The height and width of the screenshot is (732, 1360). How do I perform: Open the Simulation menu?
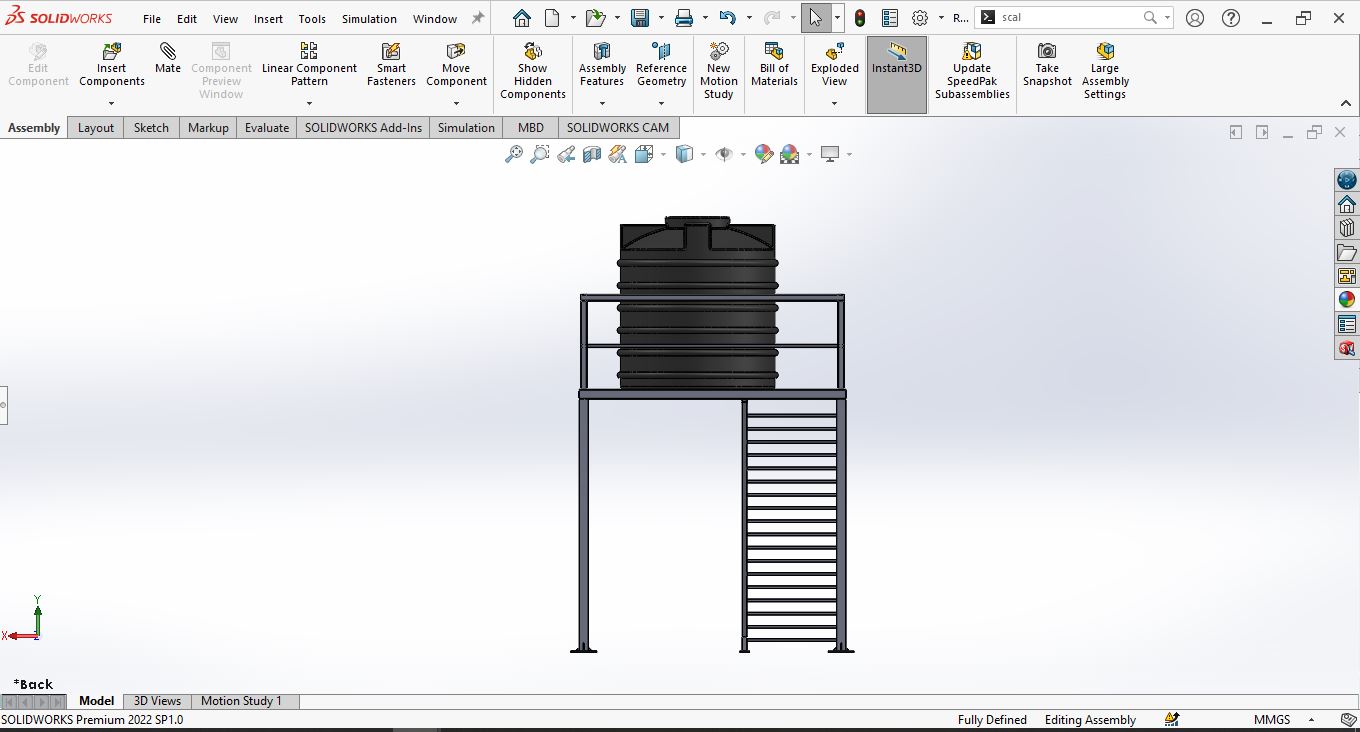coord(369,19)
